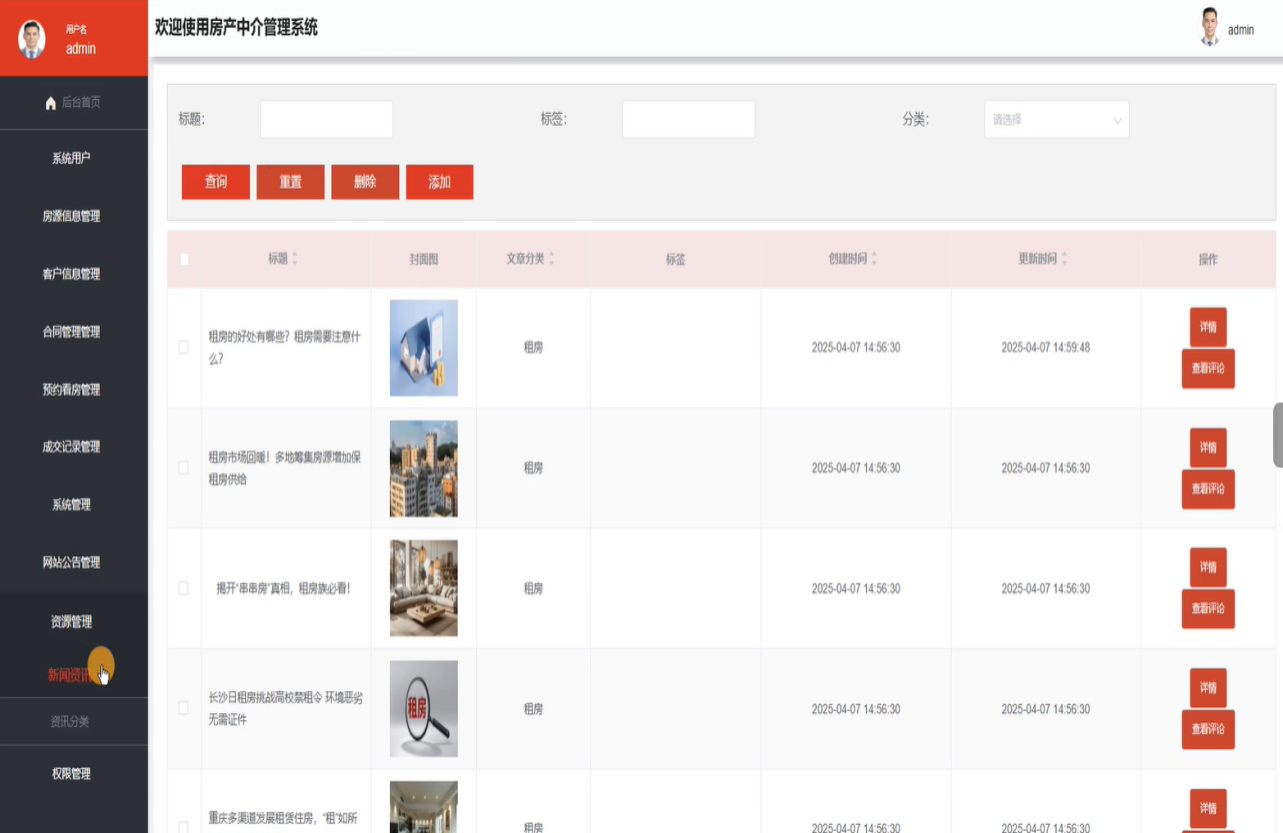This screenshot has width=1283, height=833.
Task: Click the title 长沙日租房挑战高校禁租令
Action: click(x=285, y=708)
